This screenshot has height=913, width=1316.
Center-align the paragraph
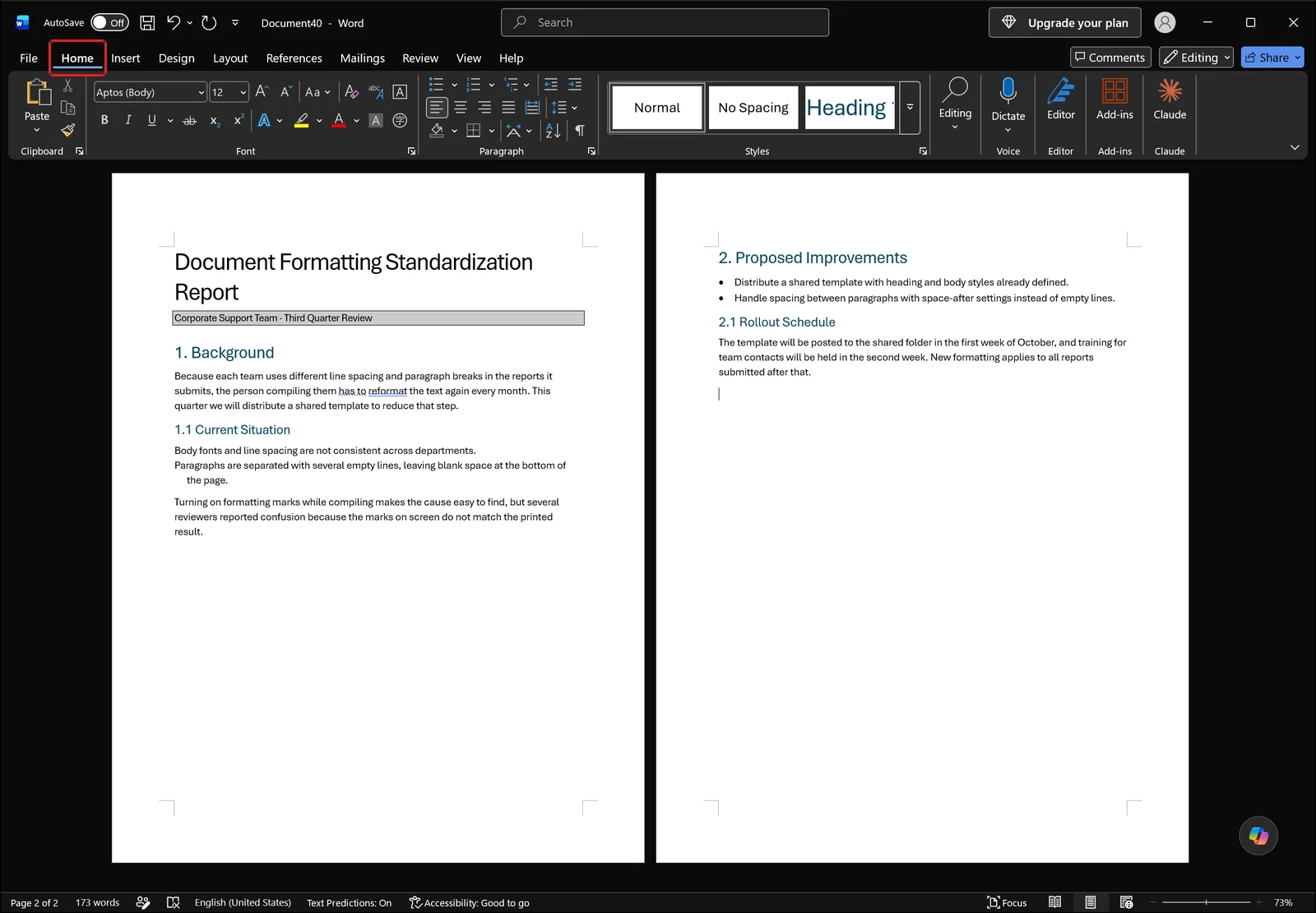[461, 107]
